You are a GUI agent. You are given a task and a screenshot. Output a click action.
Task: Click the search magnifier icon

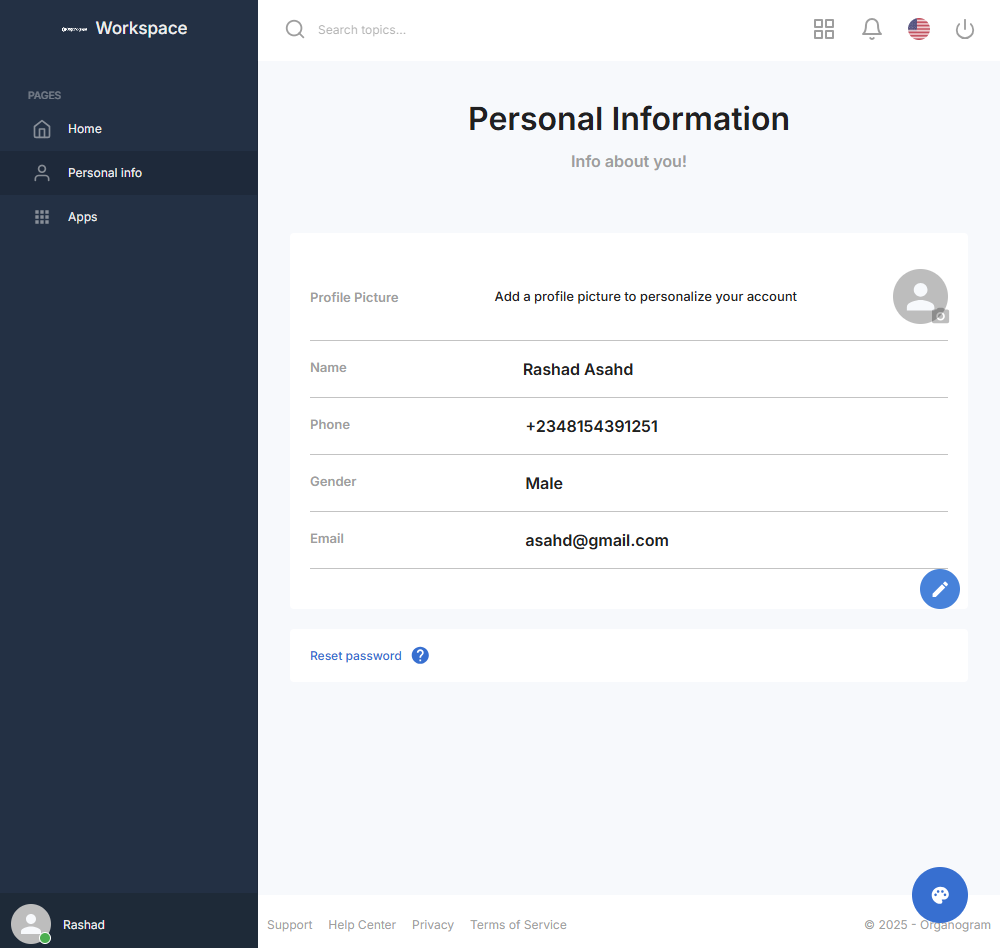click(x=295, y=29)
